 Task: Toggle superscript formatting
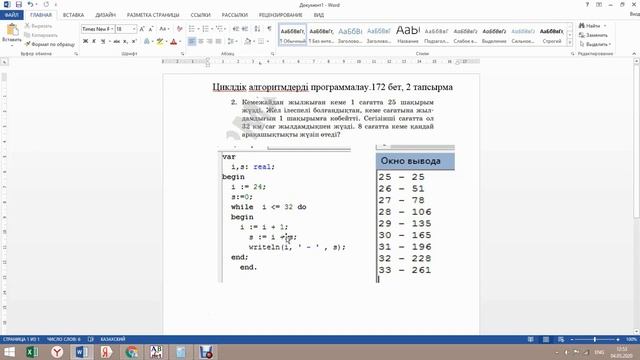pos(134,41)
